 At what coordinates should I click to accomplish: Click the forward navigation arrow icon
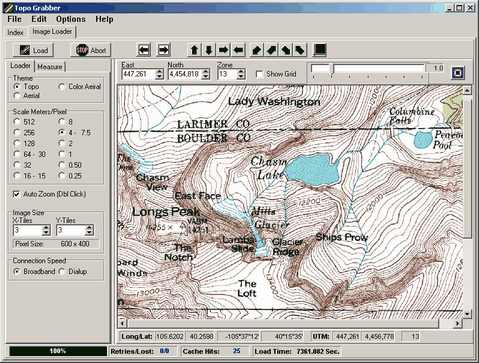coord(163,50)
